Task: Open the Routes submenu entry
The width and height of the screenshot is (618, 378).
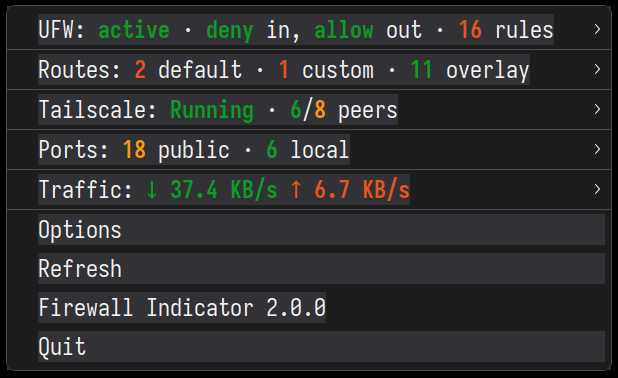Action: coord(309,70)
